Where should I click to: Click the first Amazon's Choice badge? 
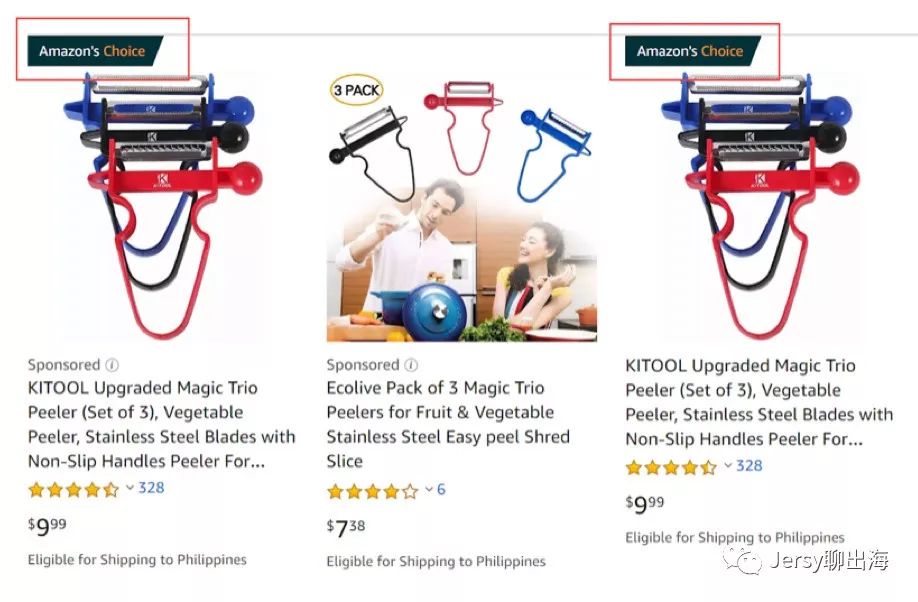pyautogui.click(x=95, y=51)
